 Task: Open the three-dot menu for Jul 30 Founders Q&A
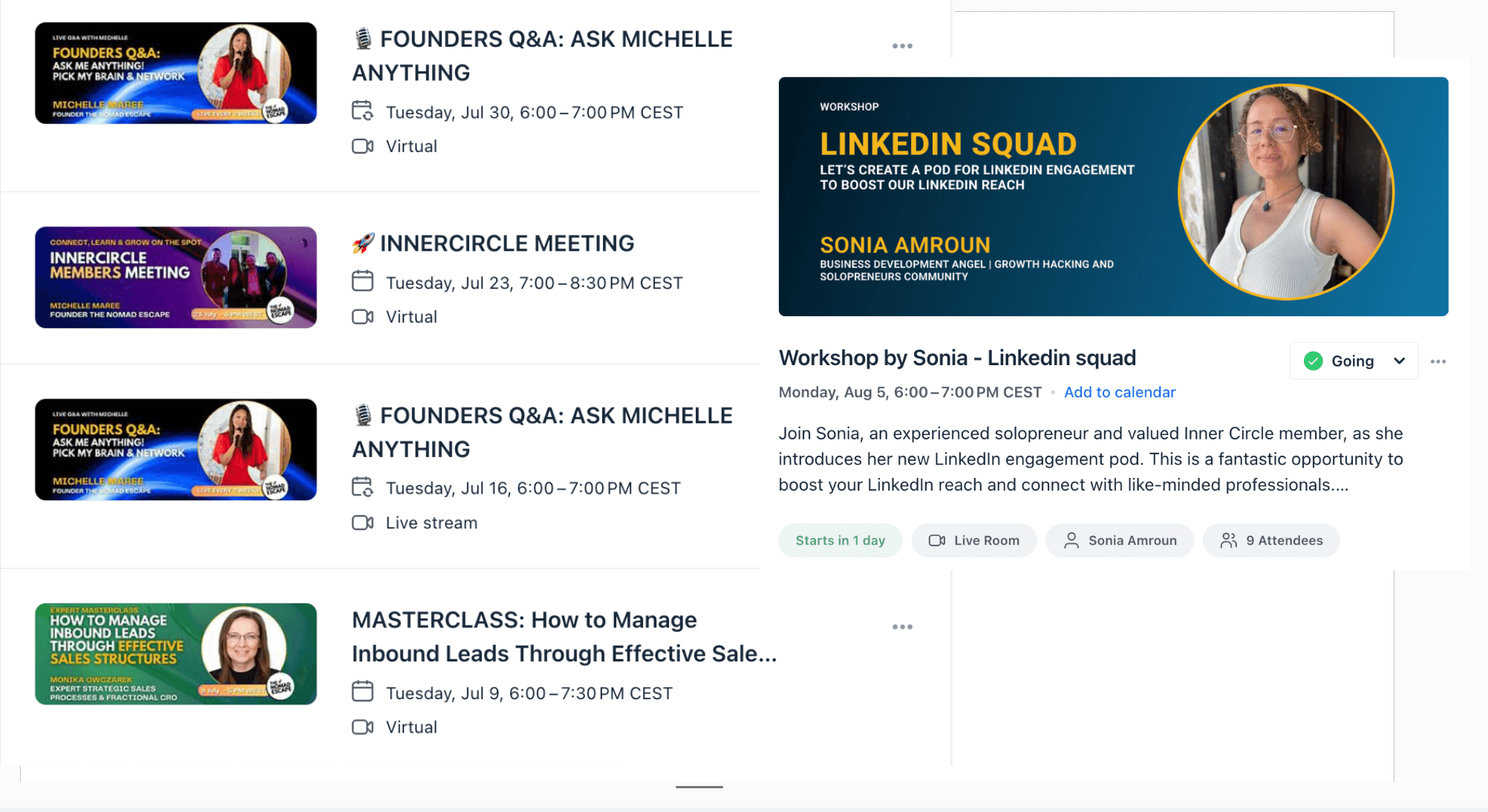pos(902,46)
